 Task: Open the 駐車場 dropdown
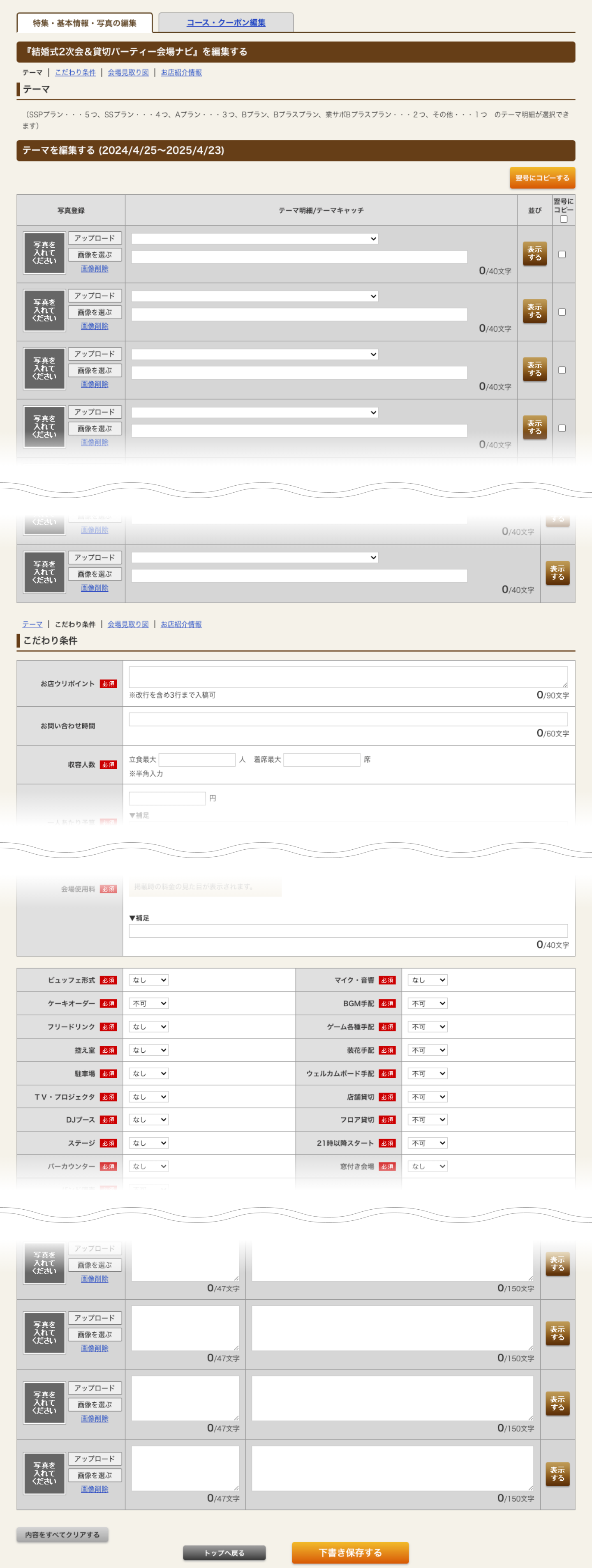coord(148,1074)
